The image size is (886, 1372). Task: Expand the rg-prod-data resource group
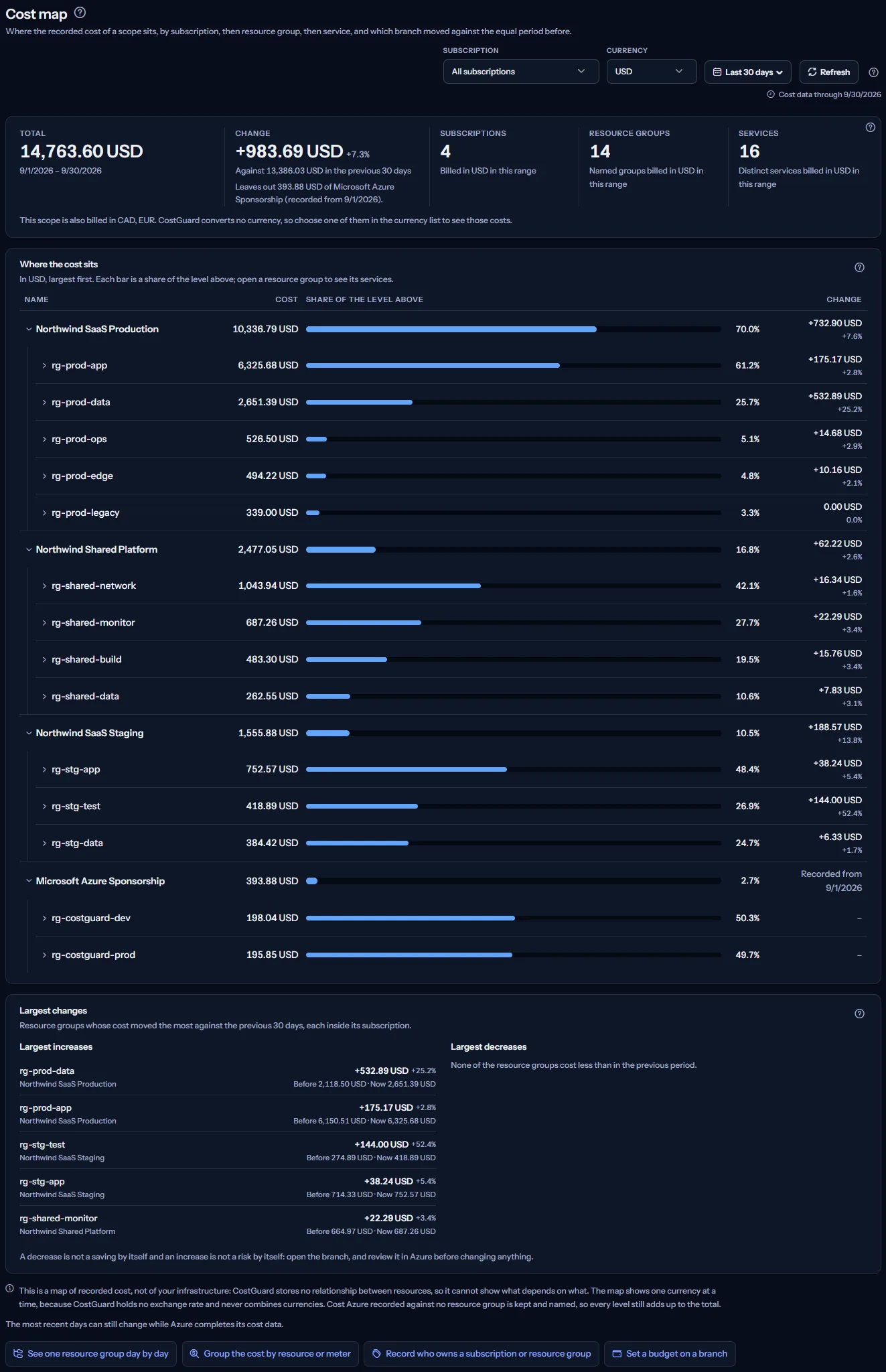[44, 403]
